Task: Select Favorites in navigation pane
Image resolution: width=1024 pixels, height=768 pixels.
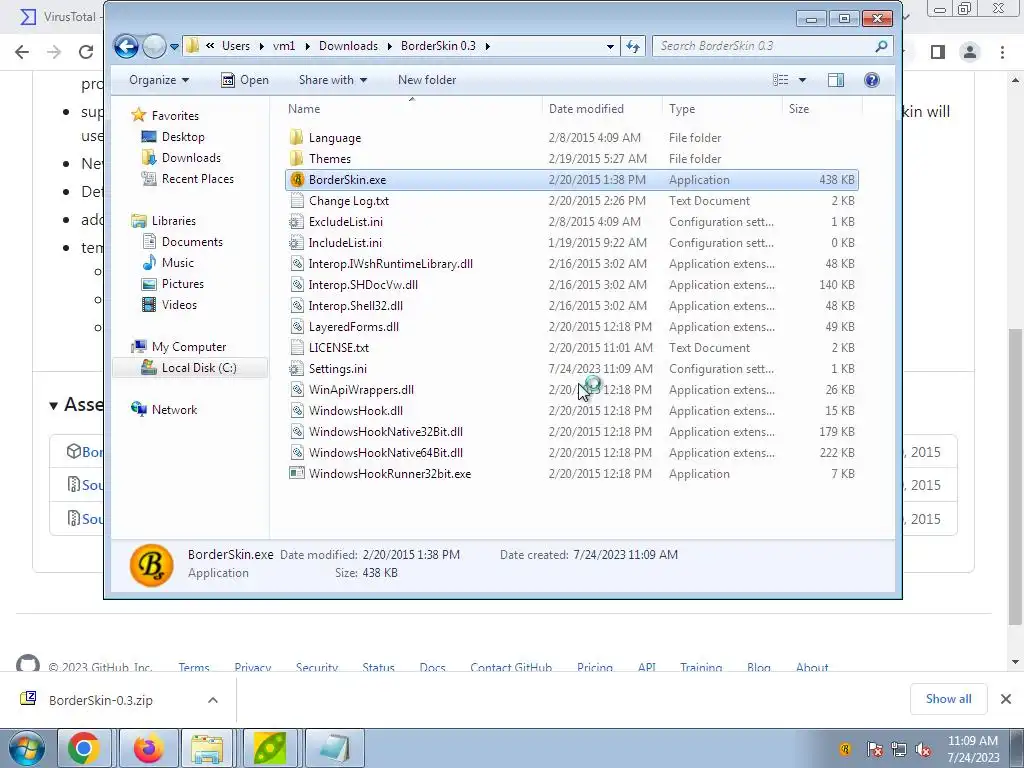Action: tap(174, 116)
